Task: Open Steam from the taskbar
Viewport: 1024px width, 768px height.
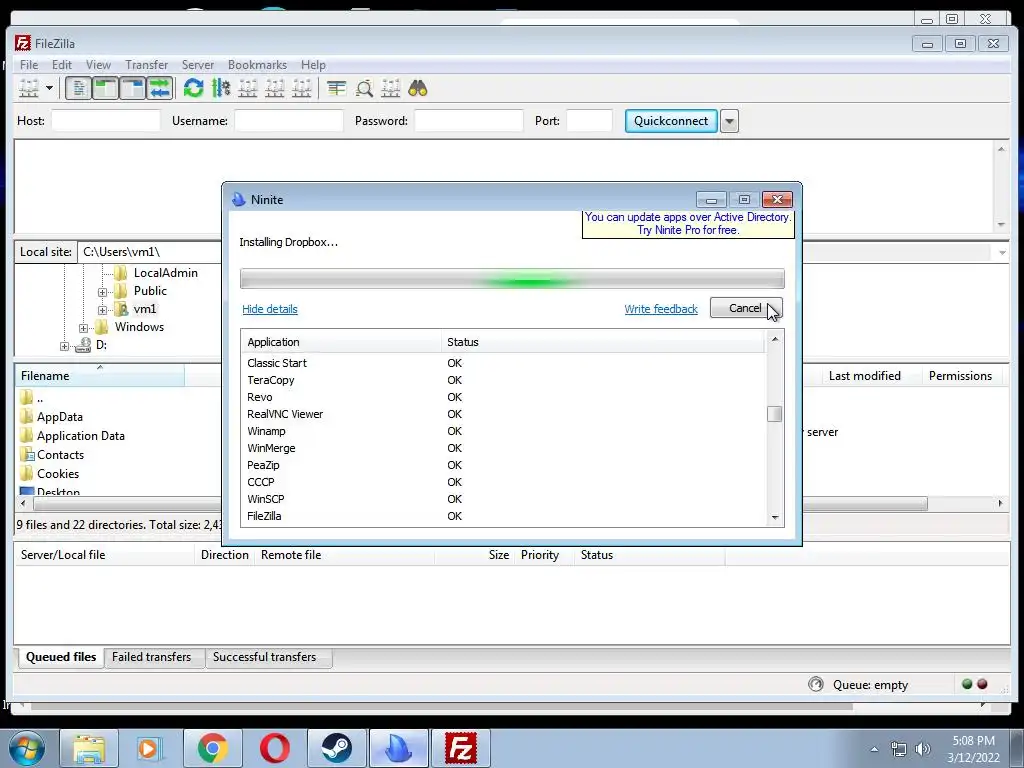Action: click(x=336, y=748)
